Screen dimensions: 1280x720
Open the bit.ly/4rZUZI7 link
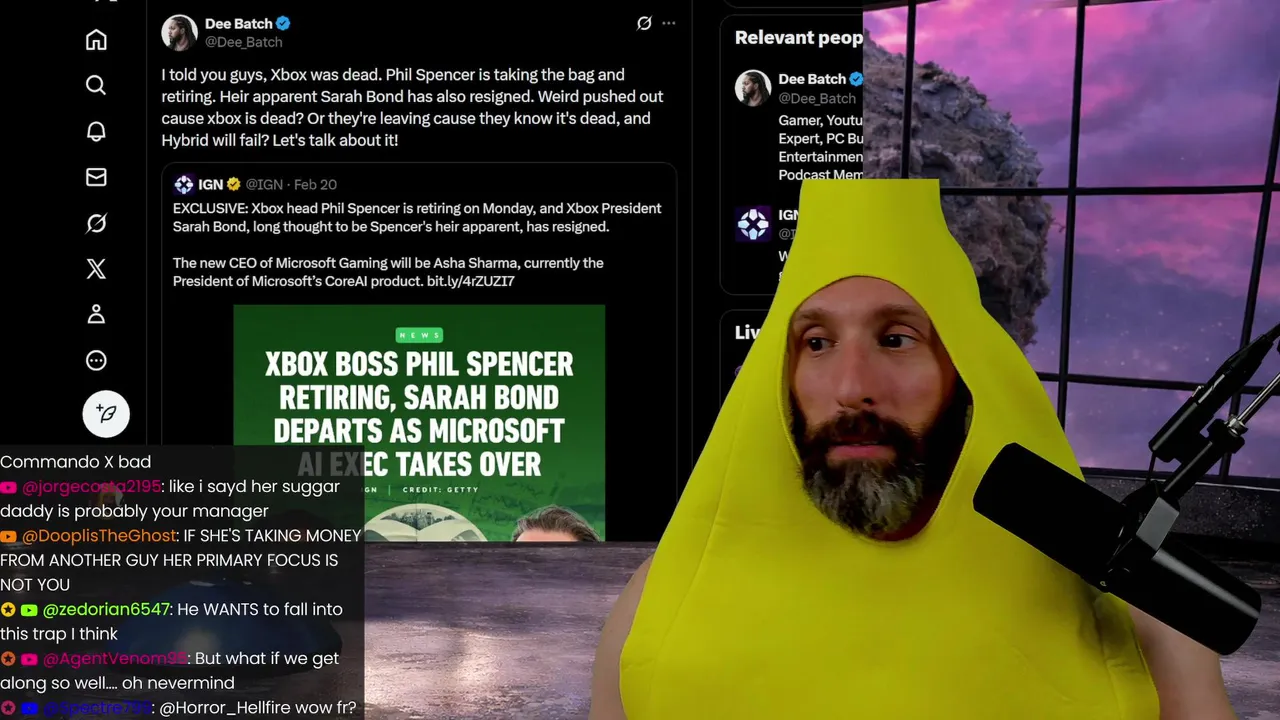pos(471,281)
